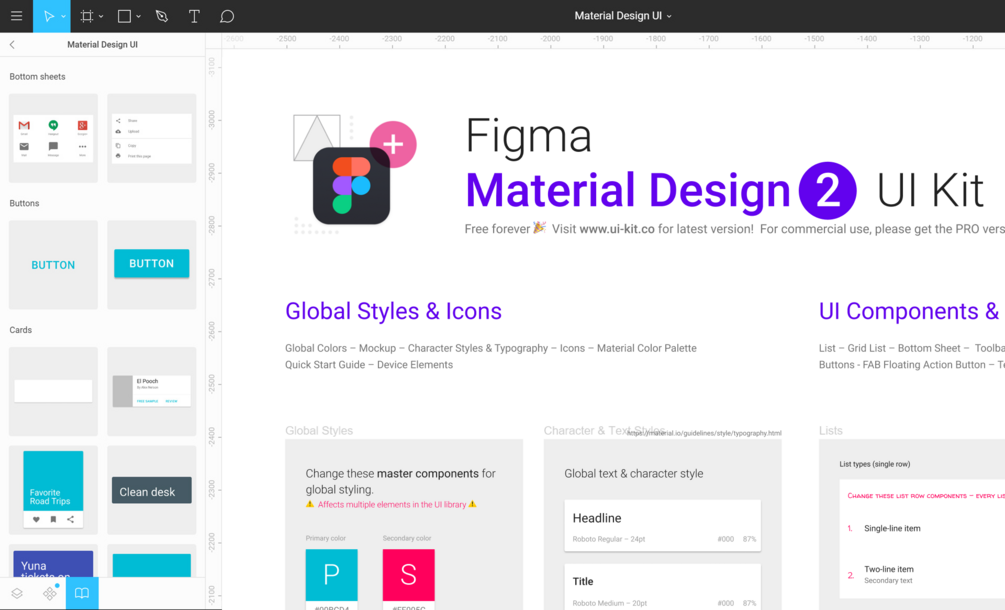
Task: Select the Frame tool
Action: coord(87,16)
